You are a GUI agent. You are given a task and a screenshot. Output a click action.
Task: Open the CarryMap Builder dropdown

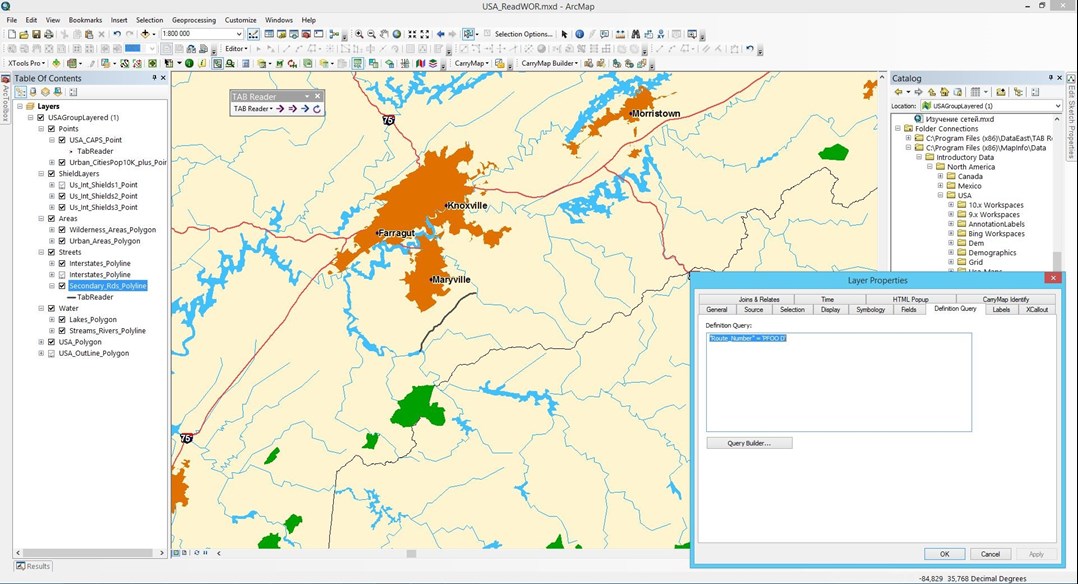(549, 63)
